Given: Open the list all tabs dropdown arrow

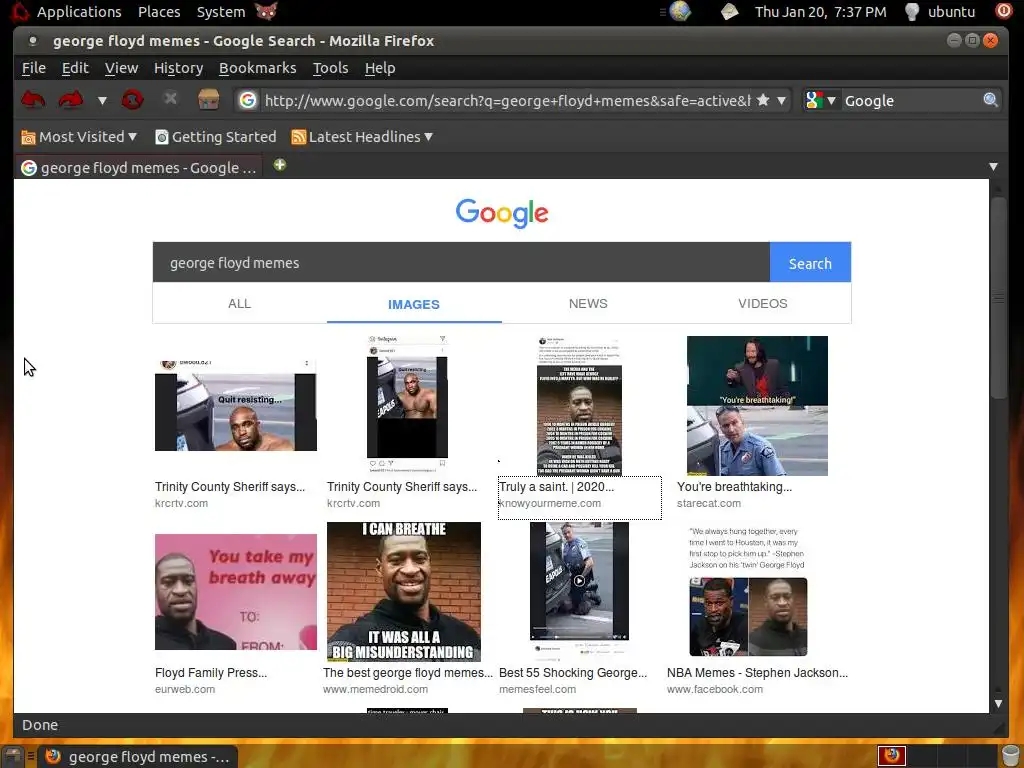Looking at the screenshot, I should point(993,167).
